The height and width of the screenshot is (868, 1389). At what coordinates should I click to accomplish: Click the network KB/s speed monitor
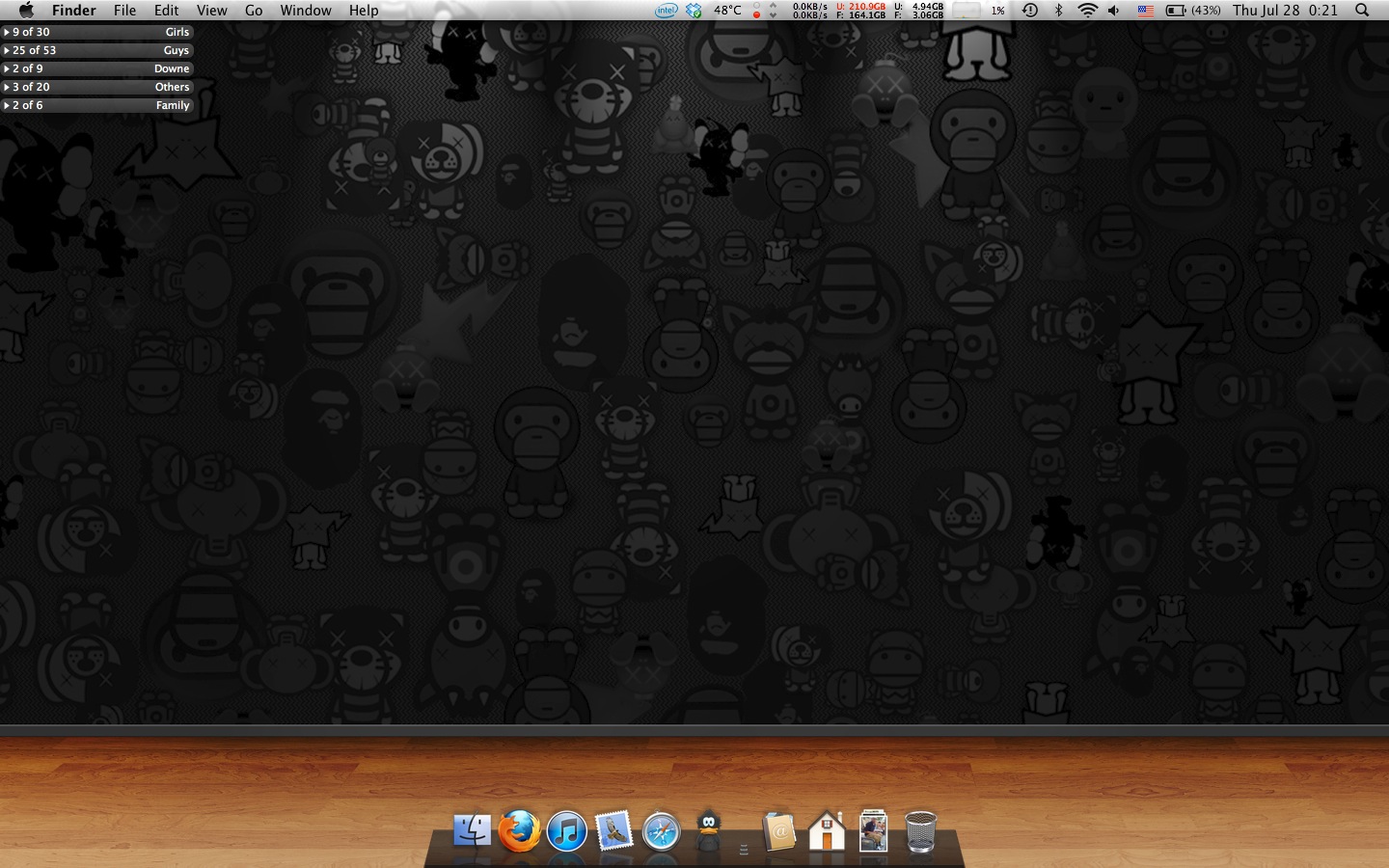point(810,10)
